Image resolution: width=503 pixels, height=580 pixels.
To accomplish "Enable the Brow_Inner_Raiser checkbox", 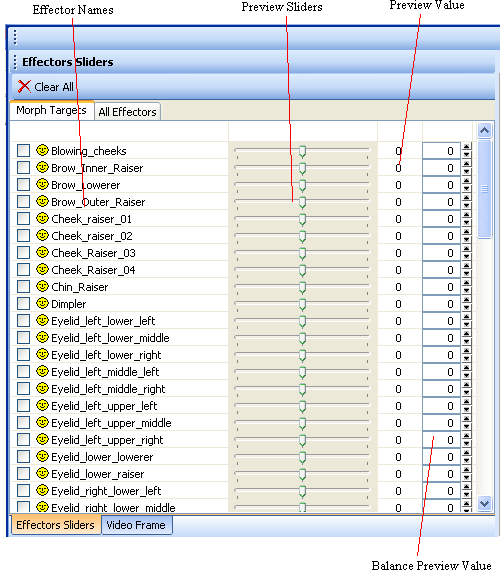I will pos(23,168).
